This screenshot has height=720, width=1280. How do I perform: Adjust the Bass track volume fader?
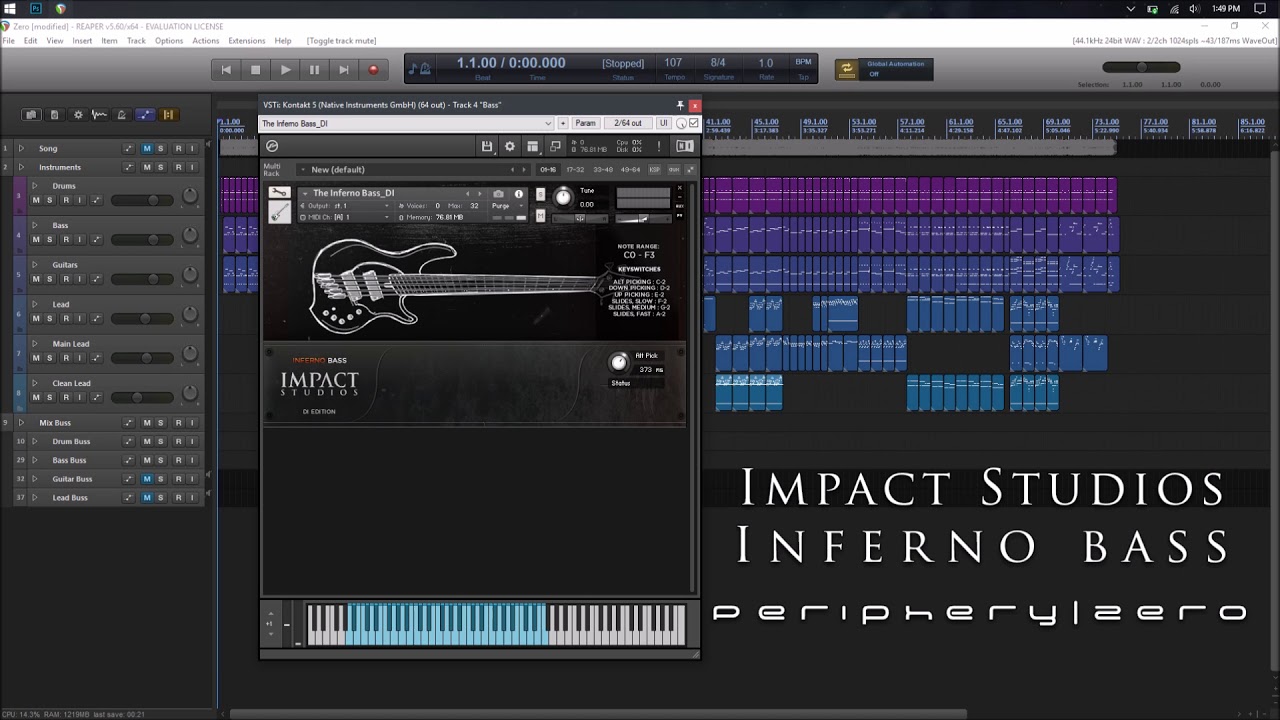pyautogui.click(x=153, y=240)
